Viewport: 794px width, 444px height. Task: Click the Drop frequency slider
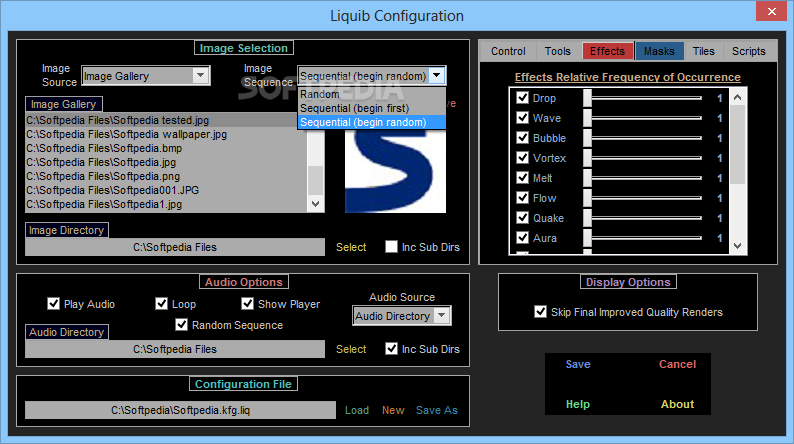point(643,98)
